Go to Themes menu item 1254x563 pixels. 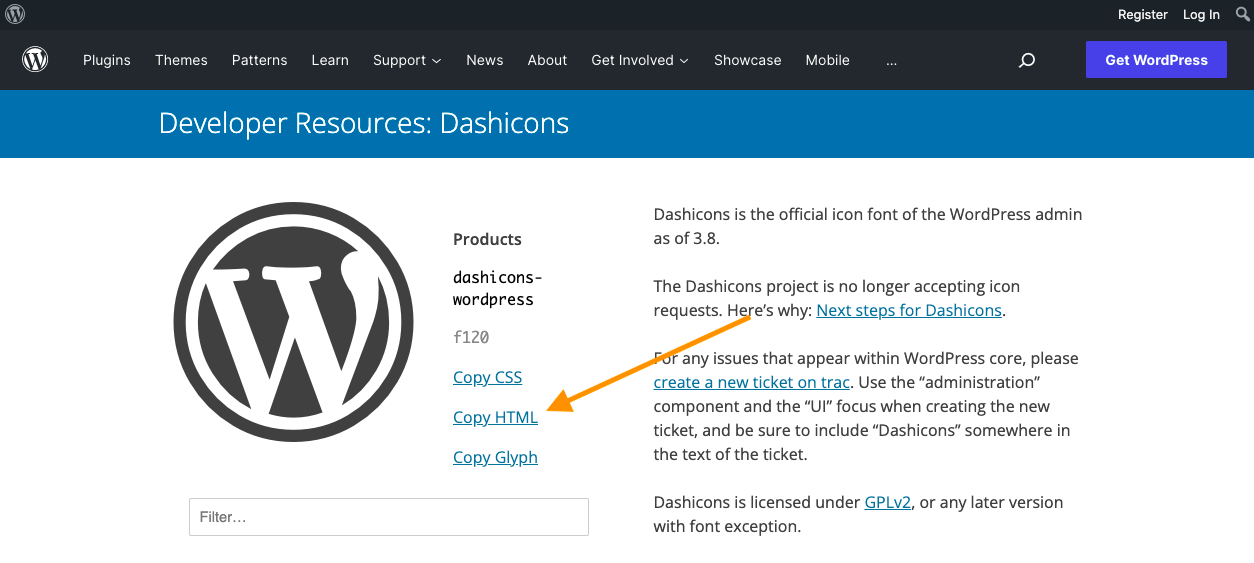[x=181, y=60]
